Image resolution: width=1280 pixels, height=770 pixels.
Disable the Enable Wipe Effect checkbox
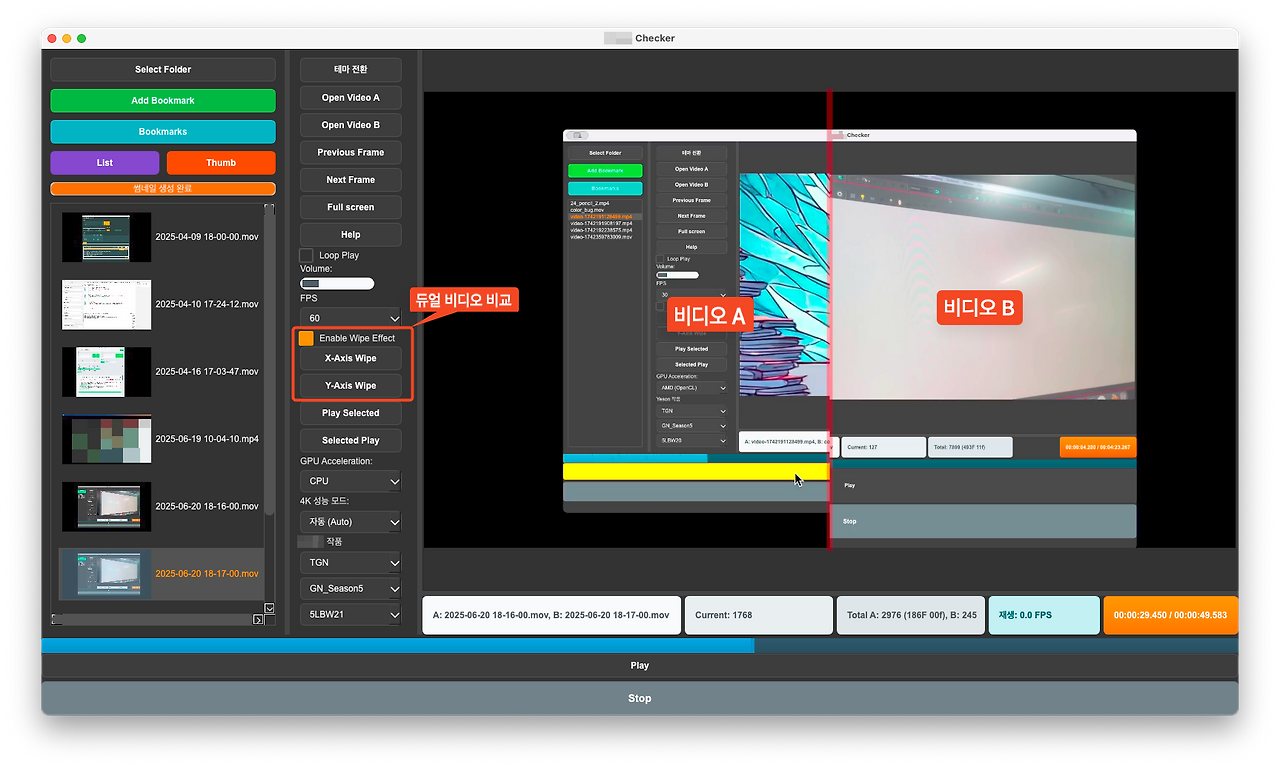pos(306,338)
